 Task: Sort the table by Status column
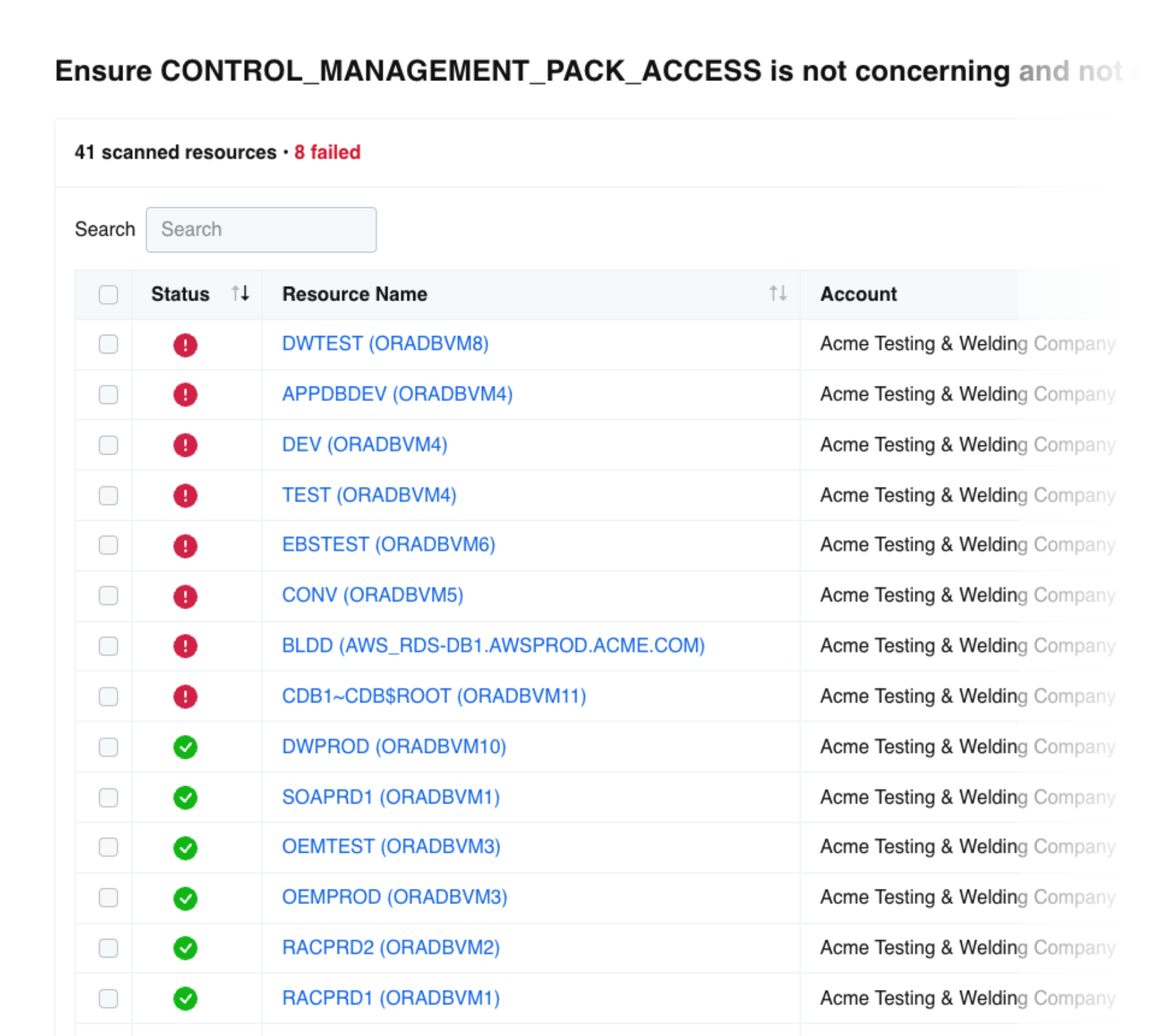click(x=240, y=293)
